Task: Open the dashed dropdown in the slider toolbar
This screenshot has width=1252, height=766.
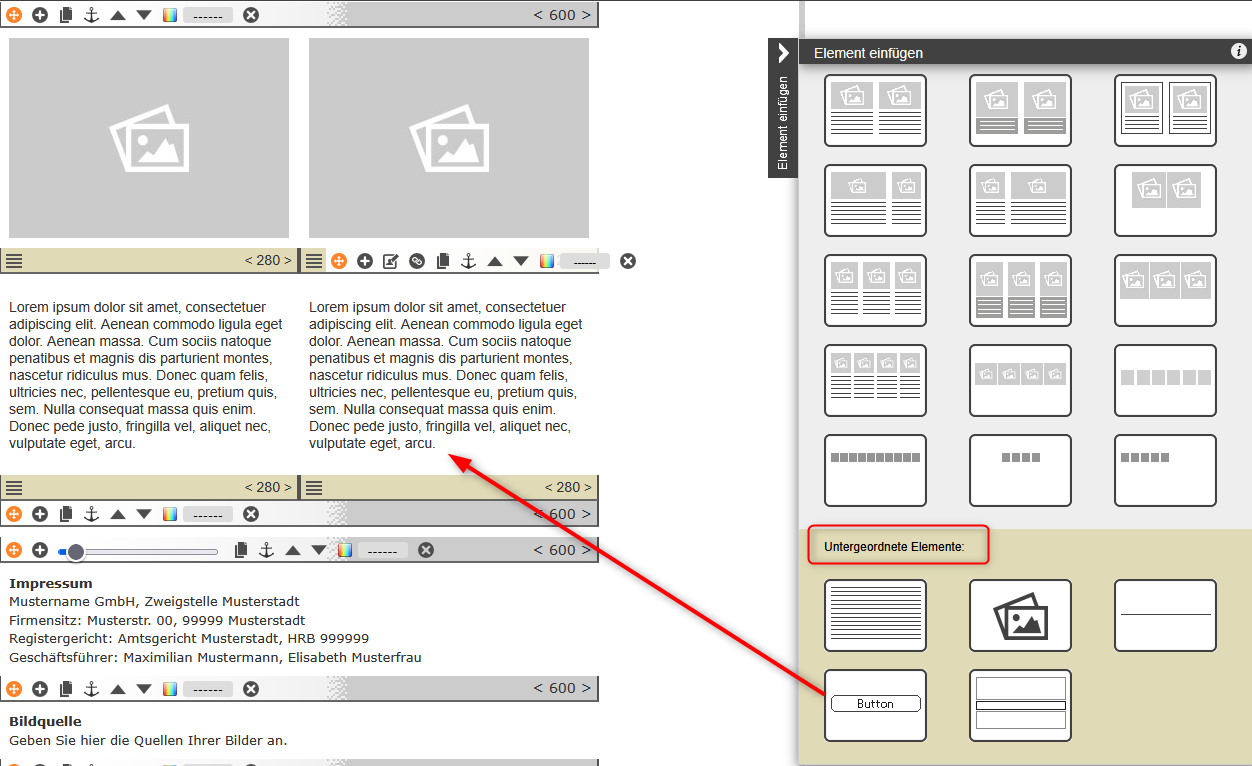Action: [383, 550]
